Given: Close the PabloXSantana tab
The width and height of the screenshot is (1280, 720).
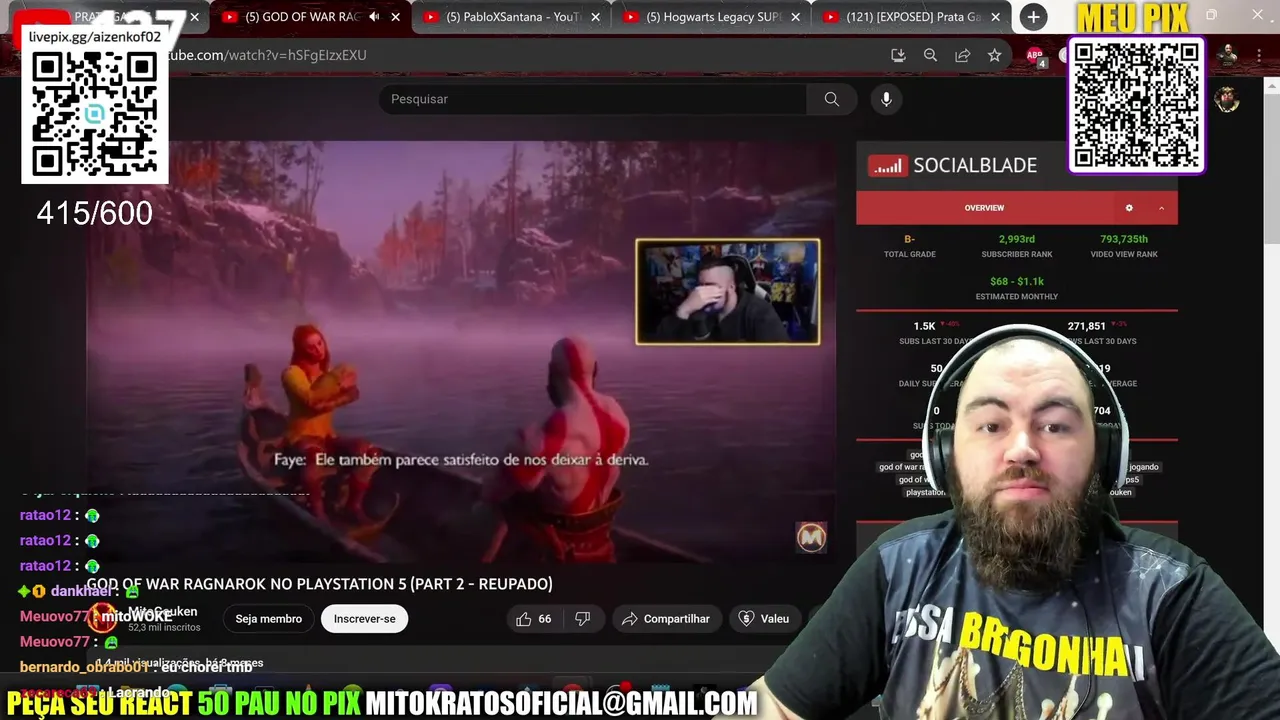Looking at the screenshot, I should [x=596, y=17].
